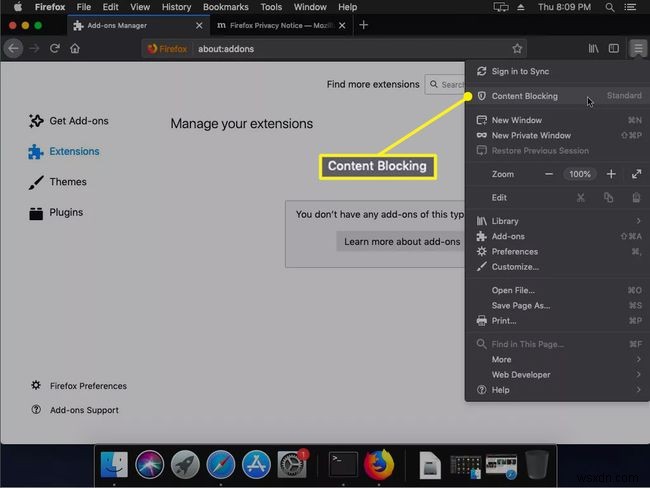Switch to the Firefox Privacy Notice tab
Viewport: 650px width, 488px height.
[282, 26]
